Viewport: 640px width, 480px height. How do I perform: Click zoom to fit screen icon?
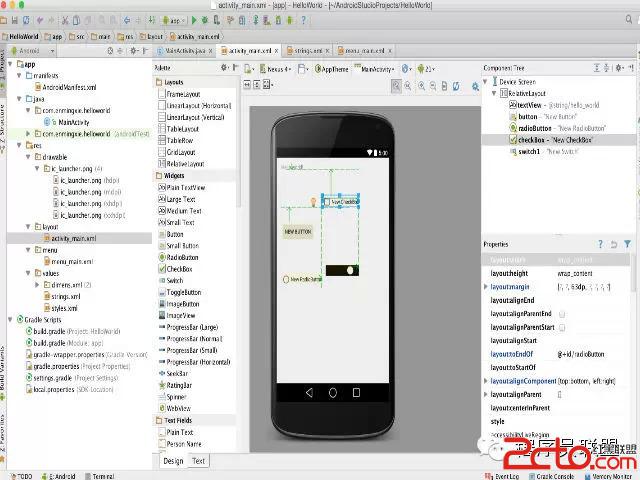[x=396, y=86]
